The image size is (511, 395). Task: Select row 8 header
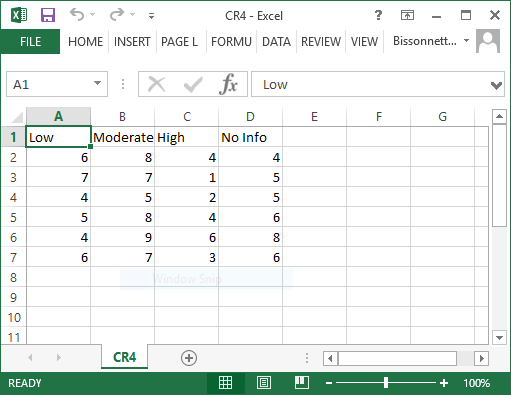pyautogui.click(x=13, y=277)
